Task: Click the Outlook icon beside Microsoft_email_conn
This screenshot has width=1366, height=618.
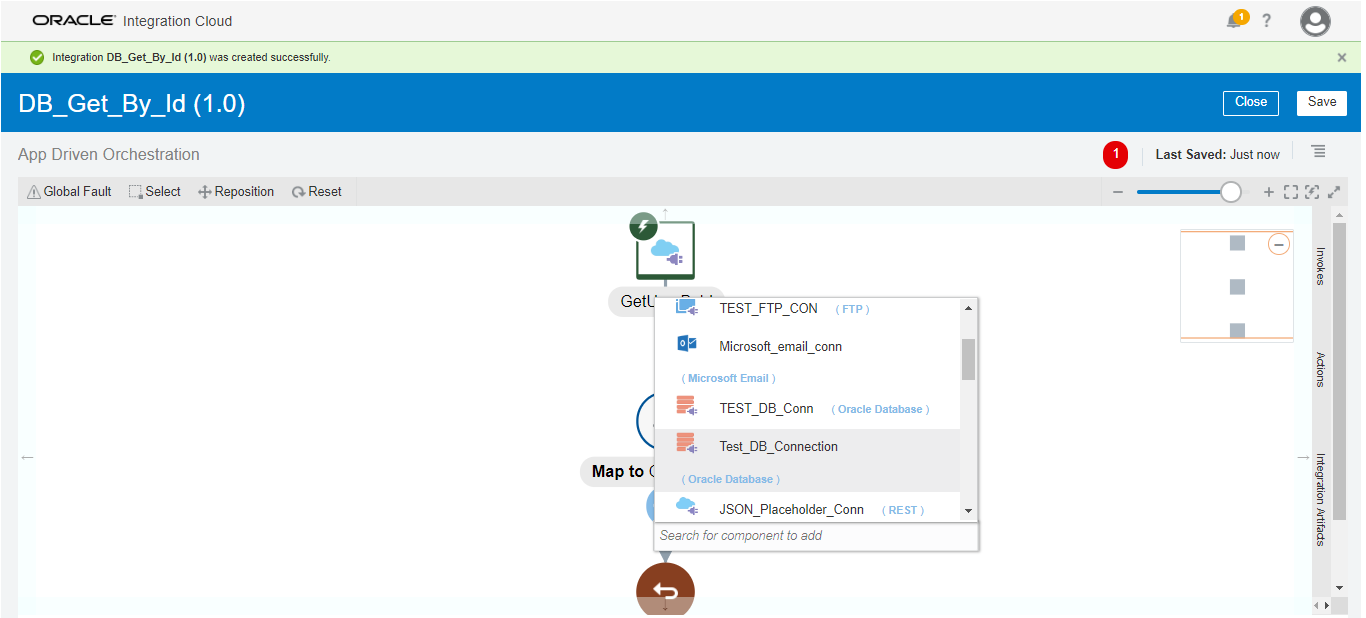Action: pyautogui.click(x=686, y=344)
